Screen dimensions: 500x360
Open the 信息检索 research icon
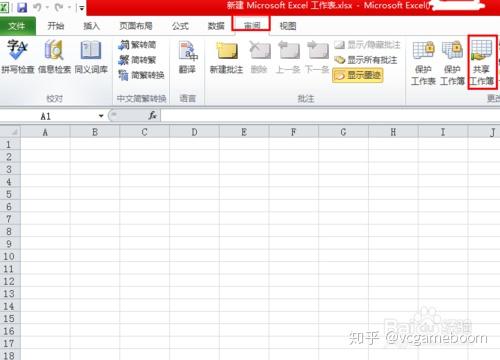54,56
